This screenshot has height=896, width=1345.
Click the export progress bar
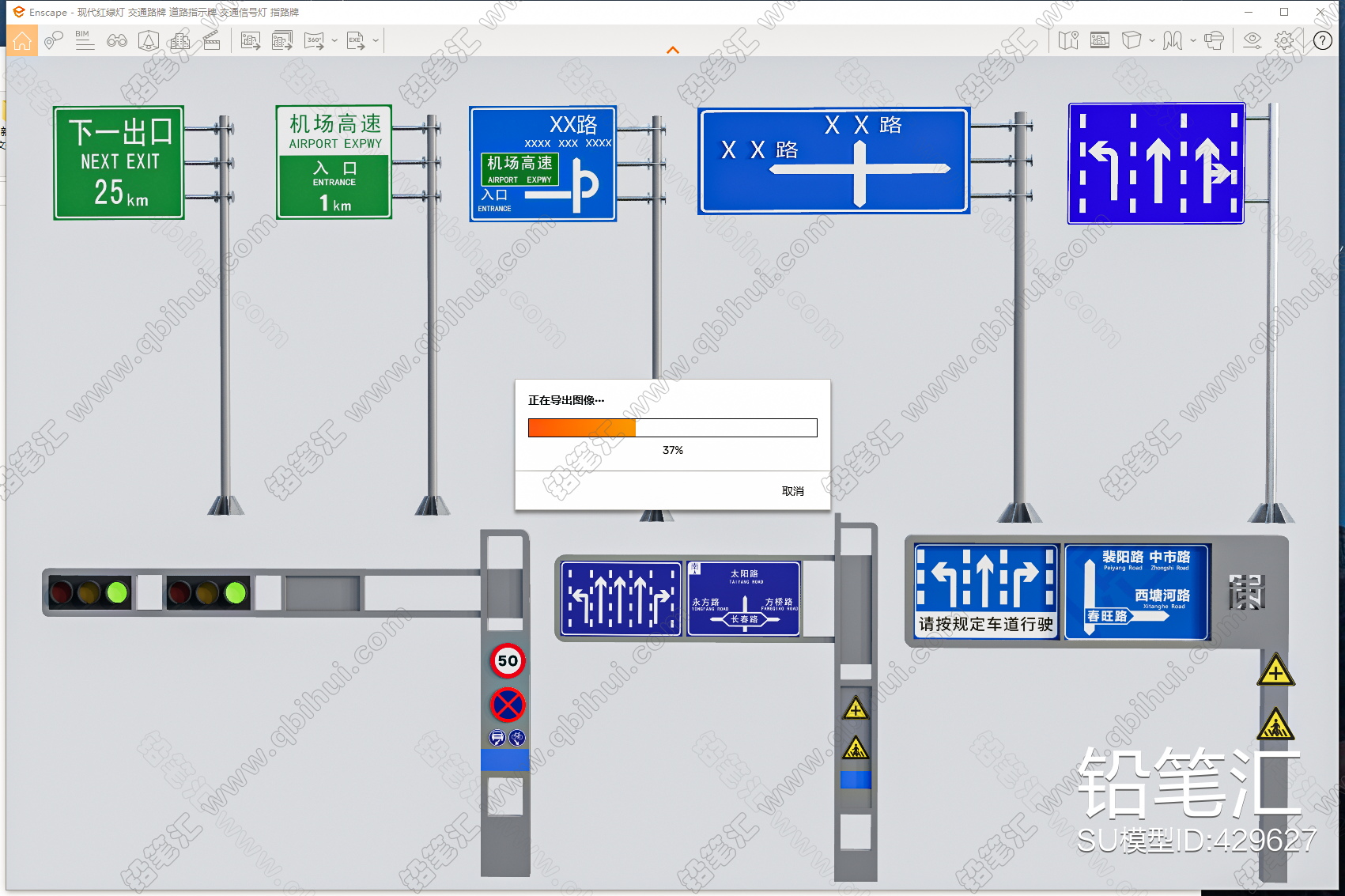coord(673,428)
